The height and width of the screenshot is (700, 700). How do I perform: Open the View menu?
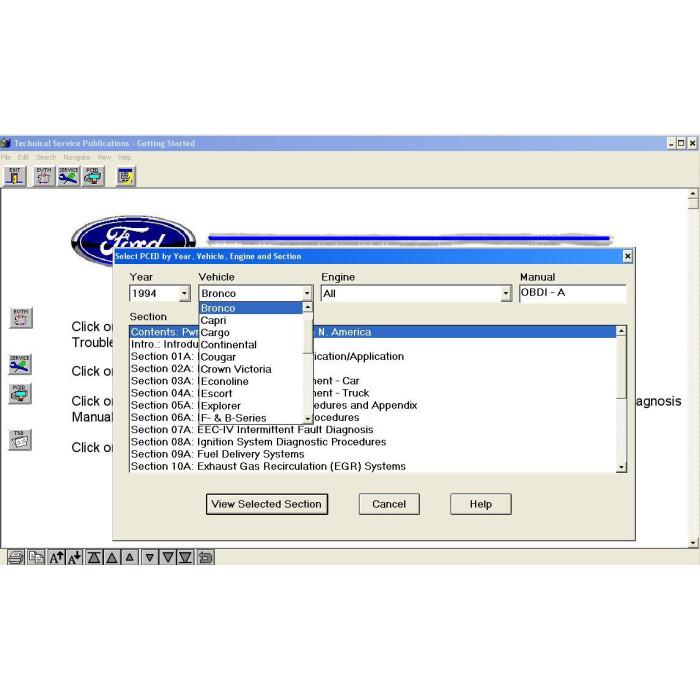point(104,157)
